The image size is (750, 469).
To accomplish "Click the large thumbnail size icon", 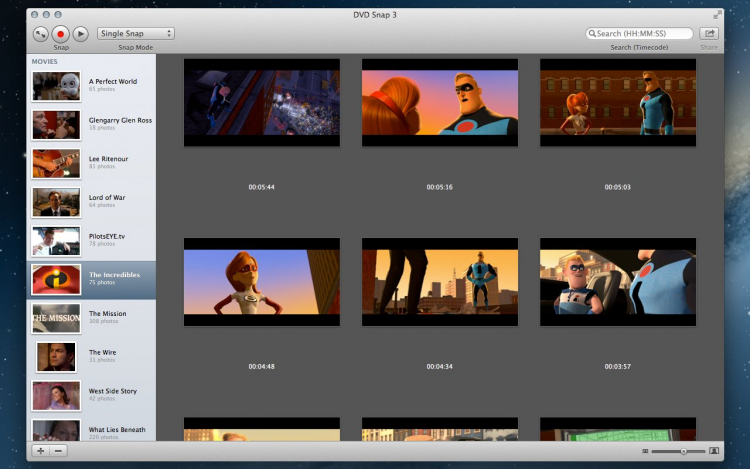I will tap(714, 452).
